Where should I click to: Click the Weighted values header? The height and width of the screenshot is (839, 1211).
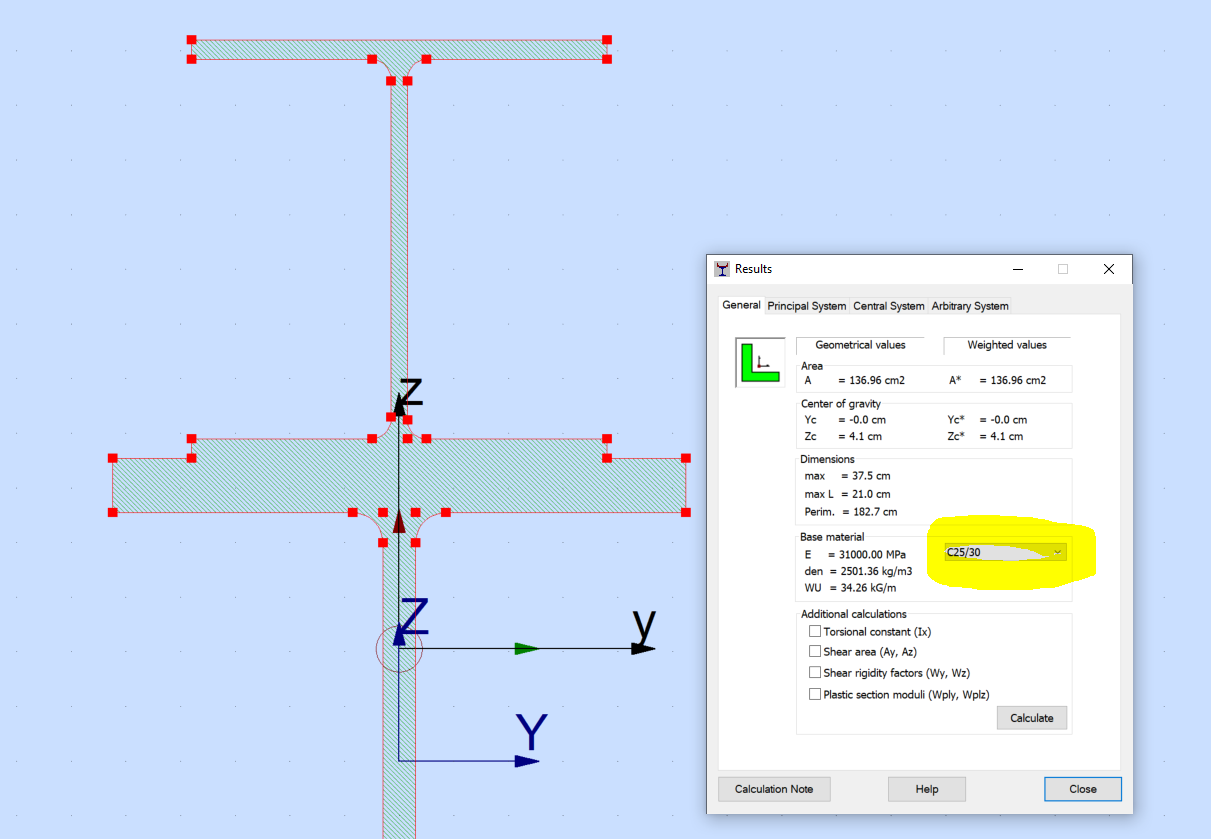click(x=1007, y=344)
